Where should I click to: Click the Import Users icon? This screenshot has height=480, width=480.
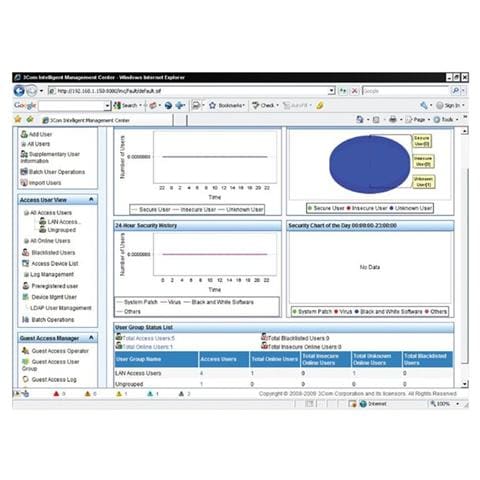coord(24,183)
